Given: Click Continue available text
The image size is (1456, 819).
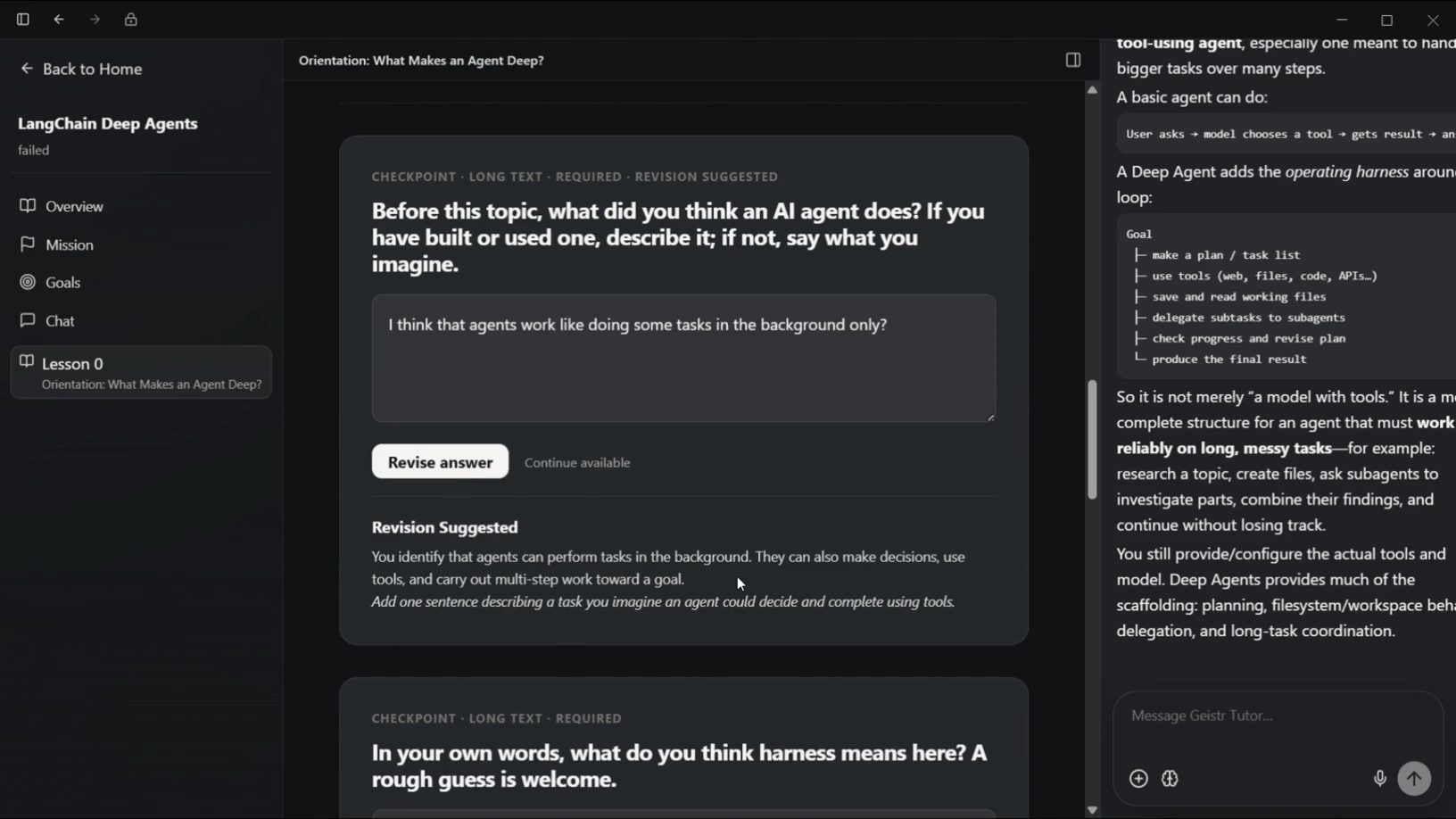Looking at the screenshot, I should point(577,462).
